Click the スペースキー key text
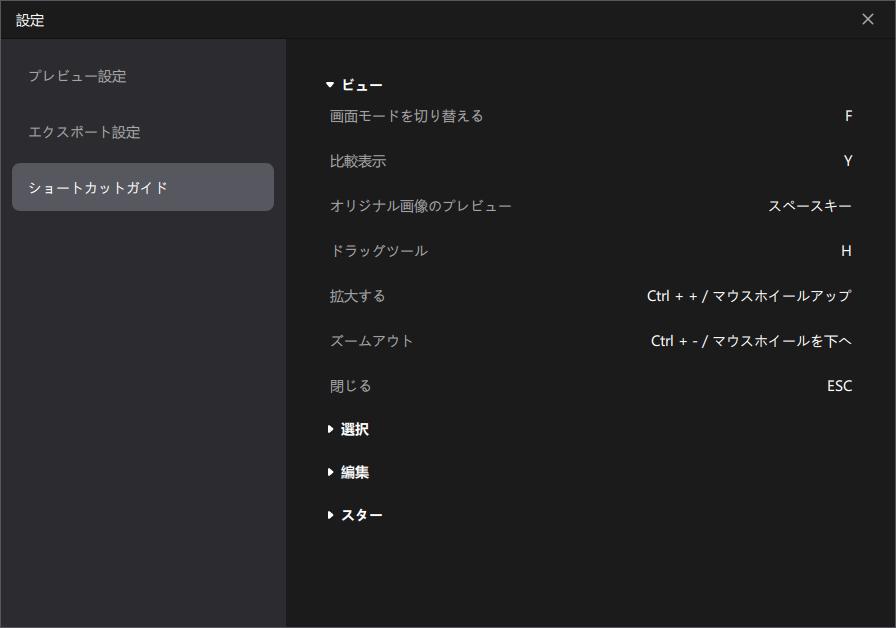 [810, 206]
